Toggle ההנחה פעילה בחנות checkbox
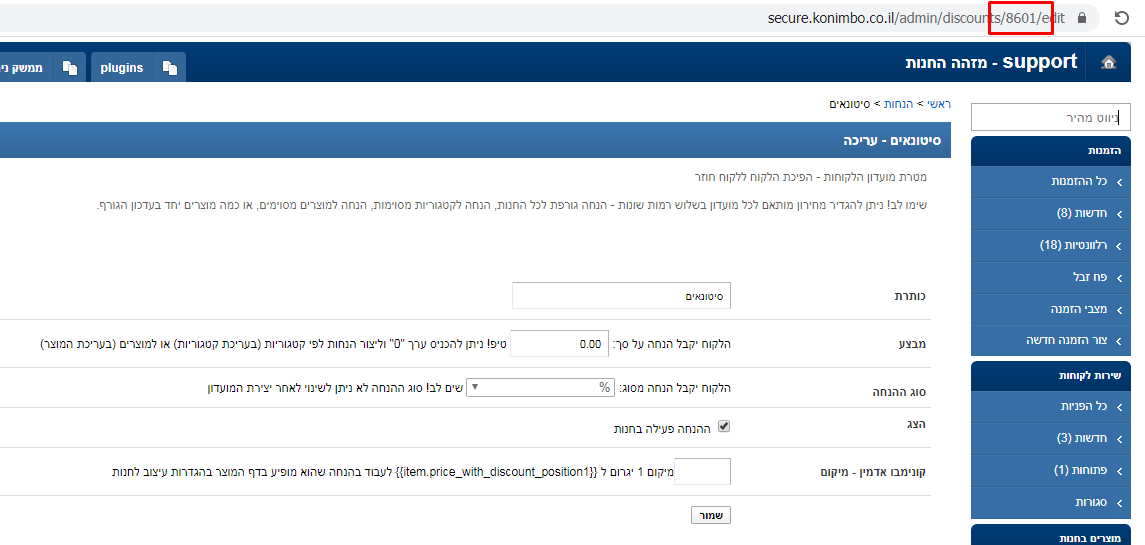1145x545 pixels. (x=724, y=427)
